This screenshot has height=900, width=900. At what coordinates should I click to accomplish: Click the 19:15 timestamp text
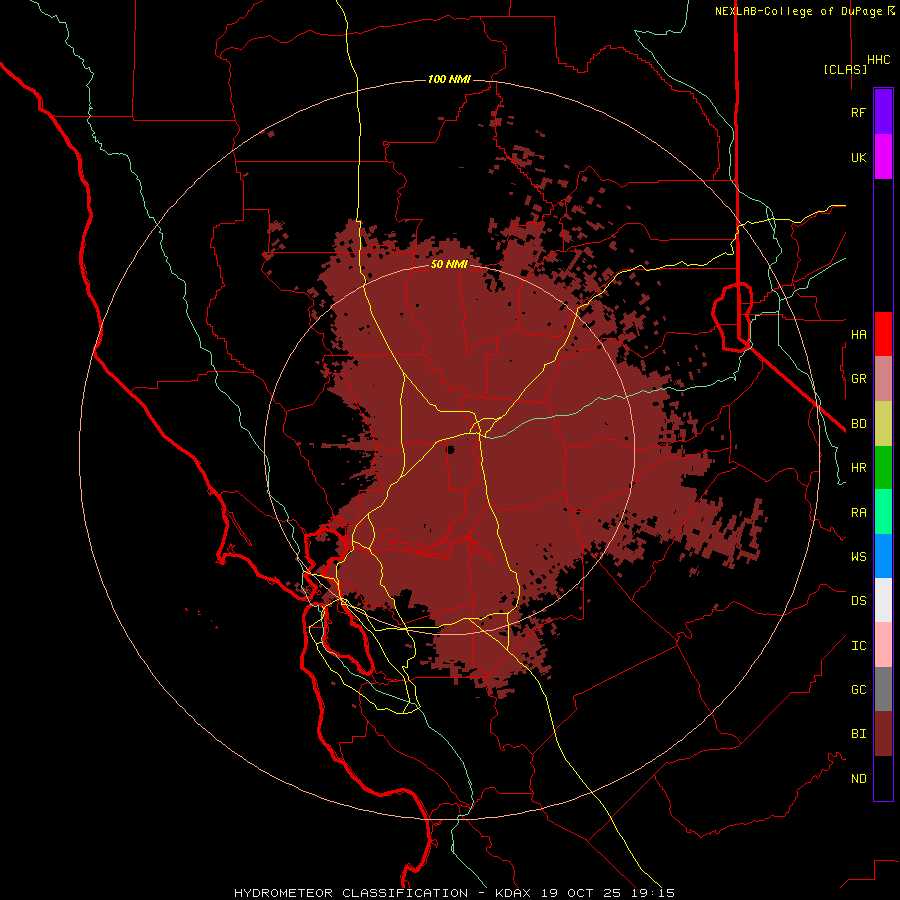[651, 893]
